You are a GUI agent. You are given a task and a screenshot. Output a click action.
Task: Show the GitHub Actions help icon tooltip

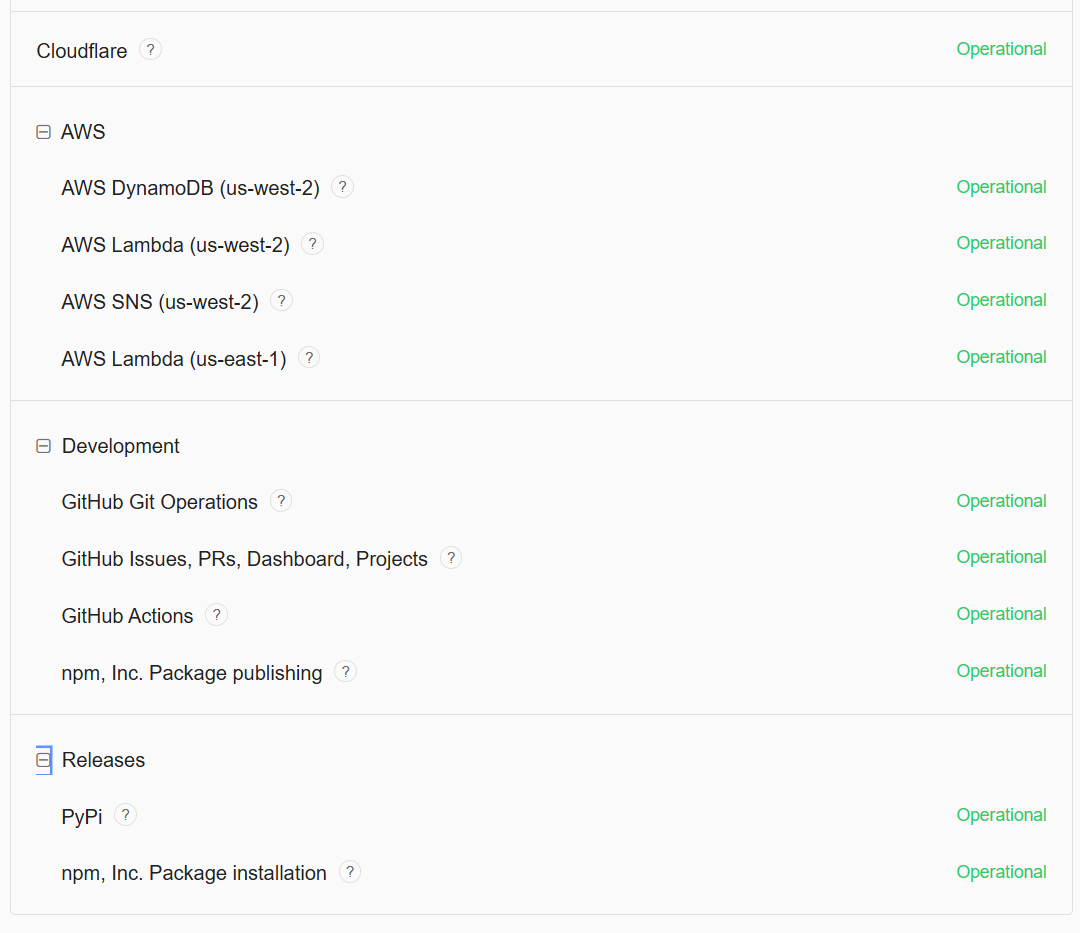click(216, 615)
